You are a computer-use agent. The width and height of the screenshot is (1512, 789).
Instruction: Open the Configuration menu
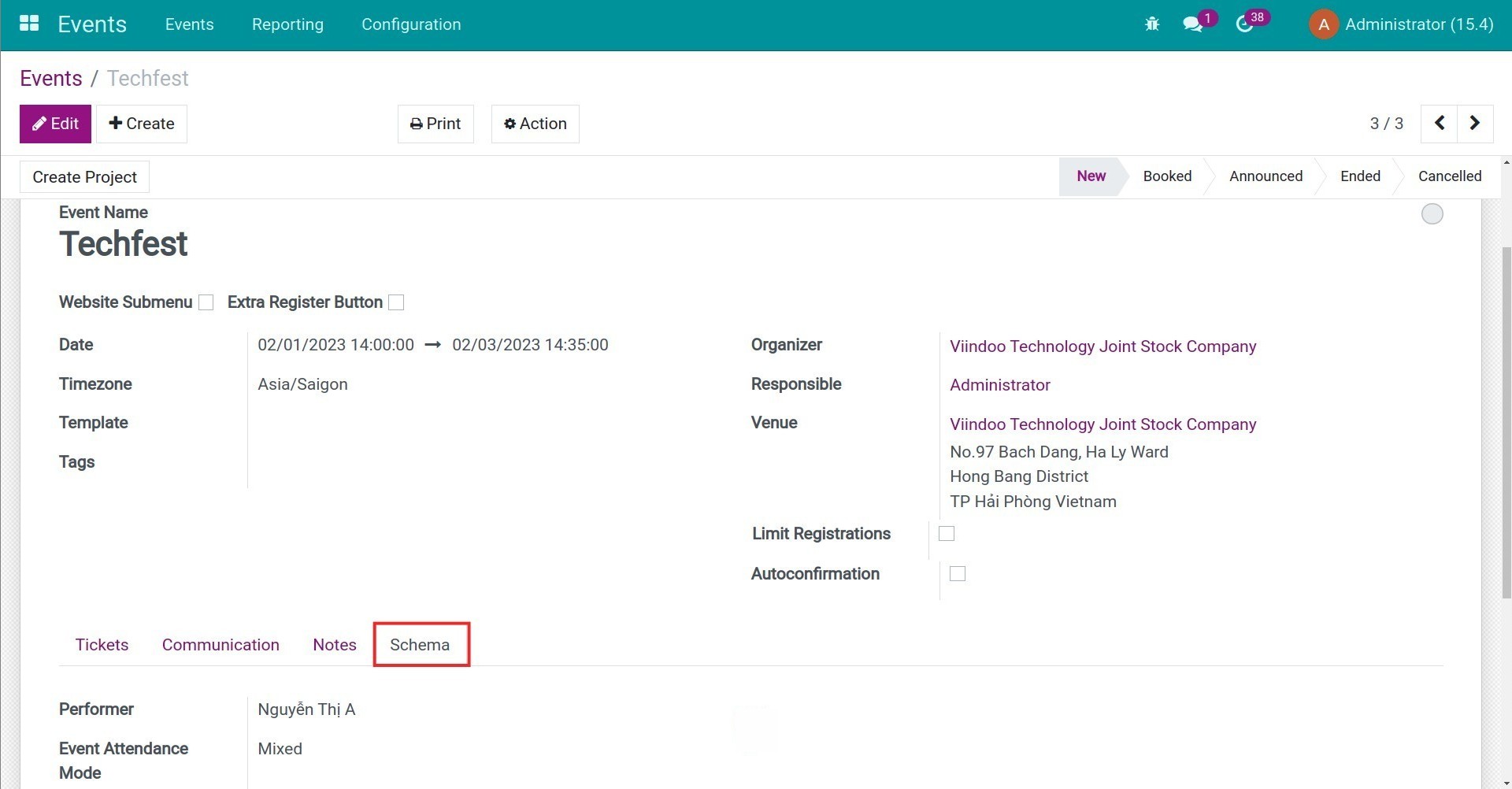pyautogui.click(x=411, y=24)
